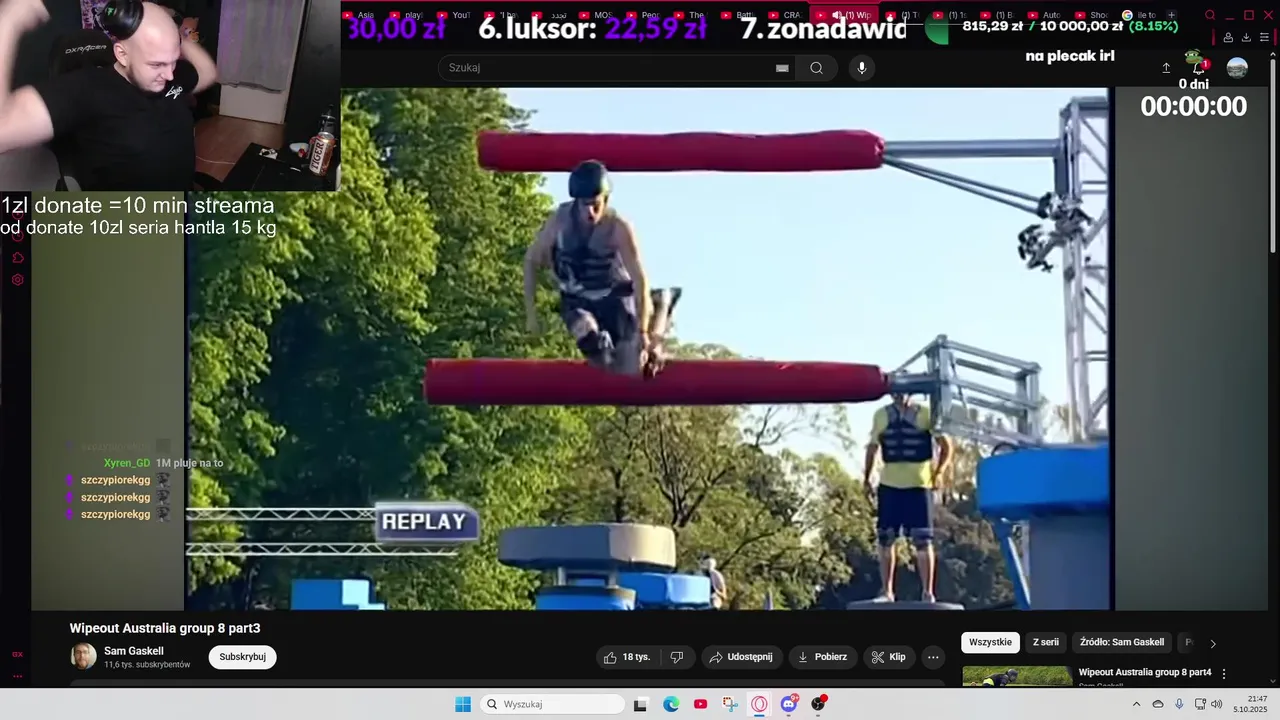Viewport: 1280px width, 720px height.
Task: Click the Pobierz download button
Action: pyautogui.click(x=822, y=657)
